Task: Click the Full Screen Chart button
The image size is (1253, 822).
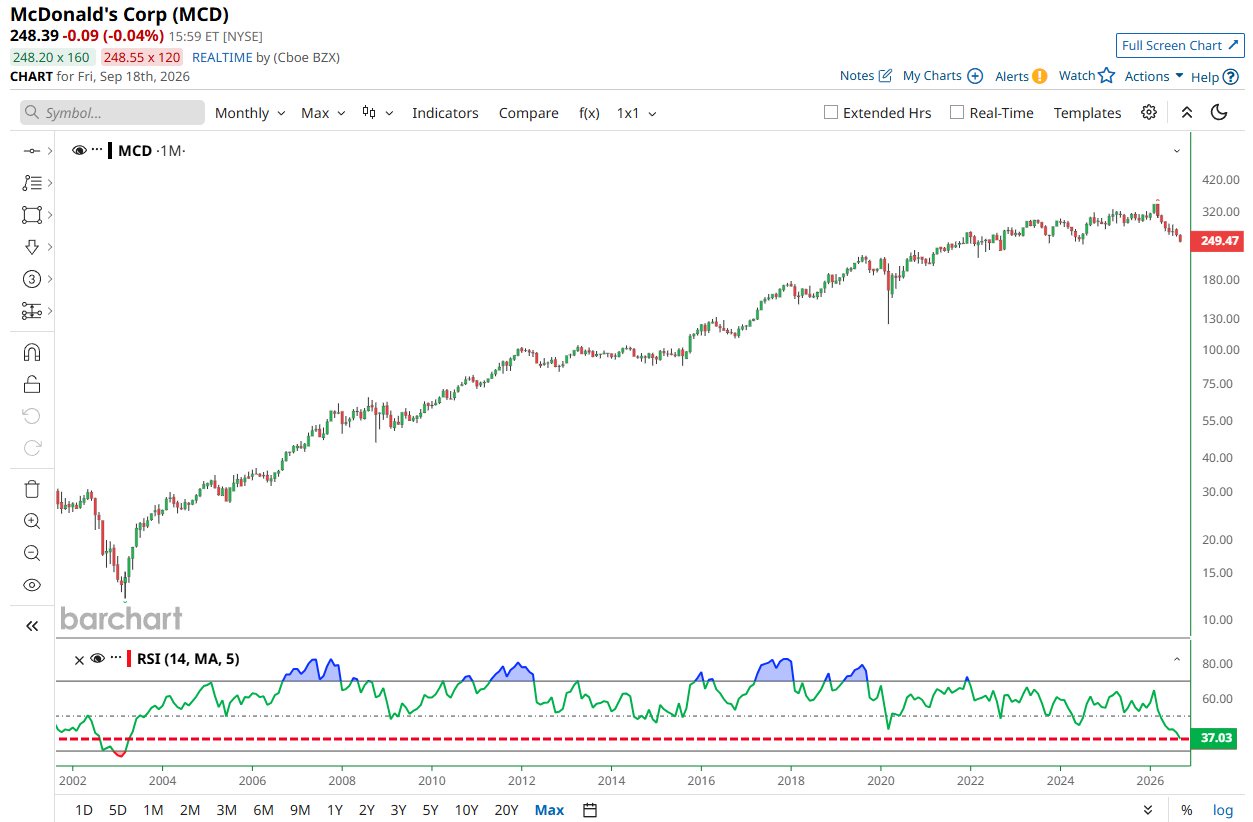Action: 1180,45
